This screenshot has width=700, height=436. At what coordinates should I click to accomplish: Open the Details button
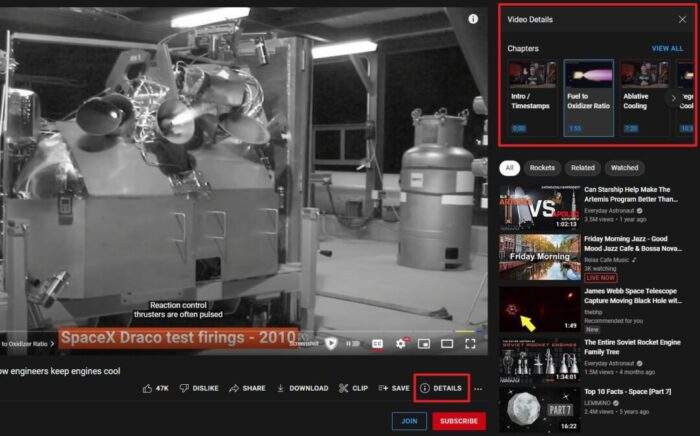(x=441, y=388)
